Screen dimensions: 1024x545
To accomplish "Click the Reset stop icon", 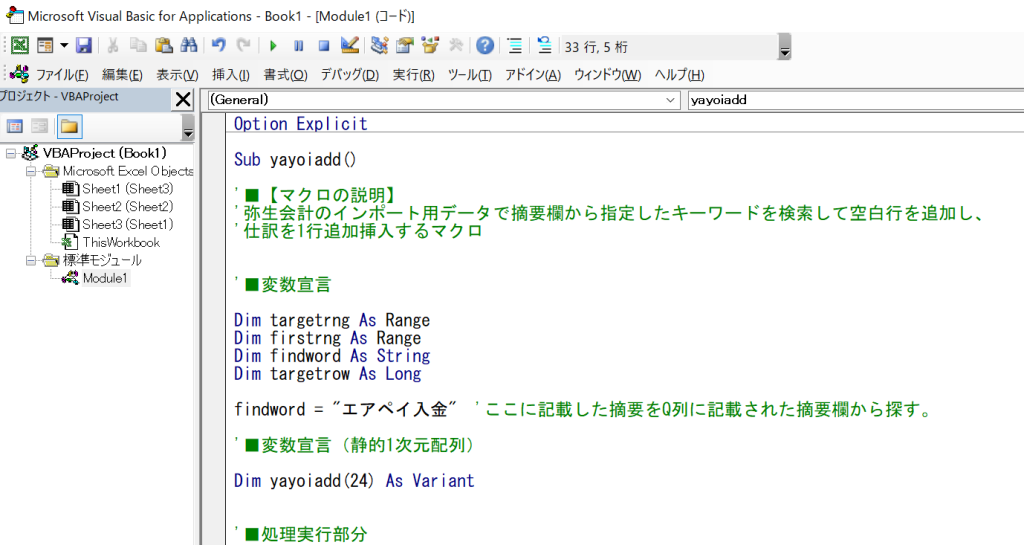I will [323, 45].
